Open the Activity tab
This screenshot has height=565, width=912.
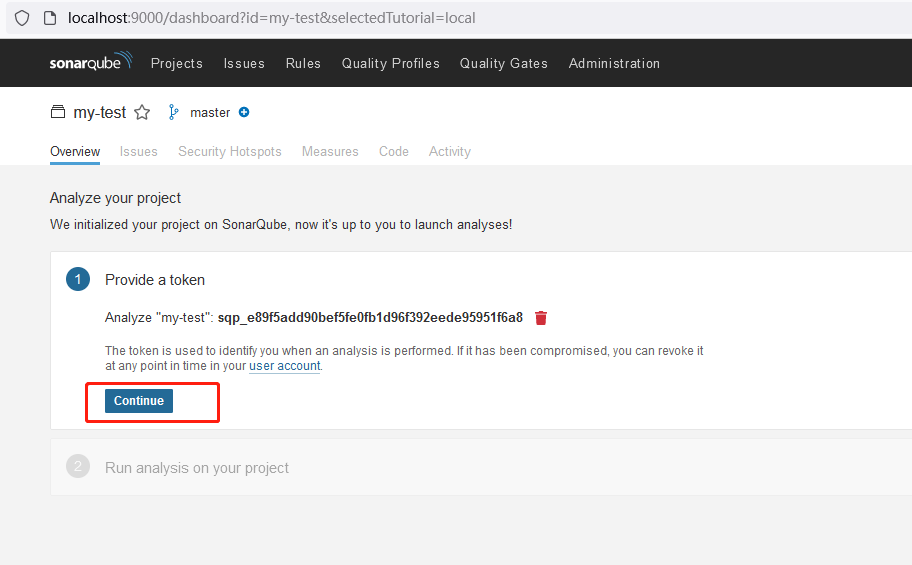(x=450, y=151)
